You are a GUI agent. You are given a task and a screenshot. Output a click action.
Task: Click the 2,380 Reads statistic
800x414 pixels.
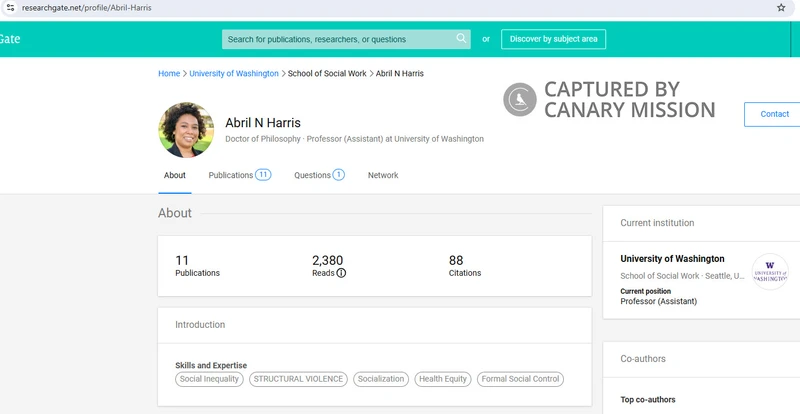click(329, 266)
